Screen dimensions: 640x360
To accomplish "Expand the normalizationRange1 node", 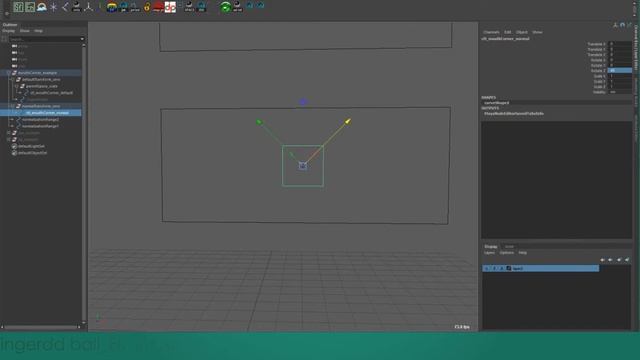I will click(13, 126).
